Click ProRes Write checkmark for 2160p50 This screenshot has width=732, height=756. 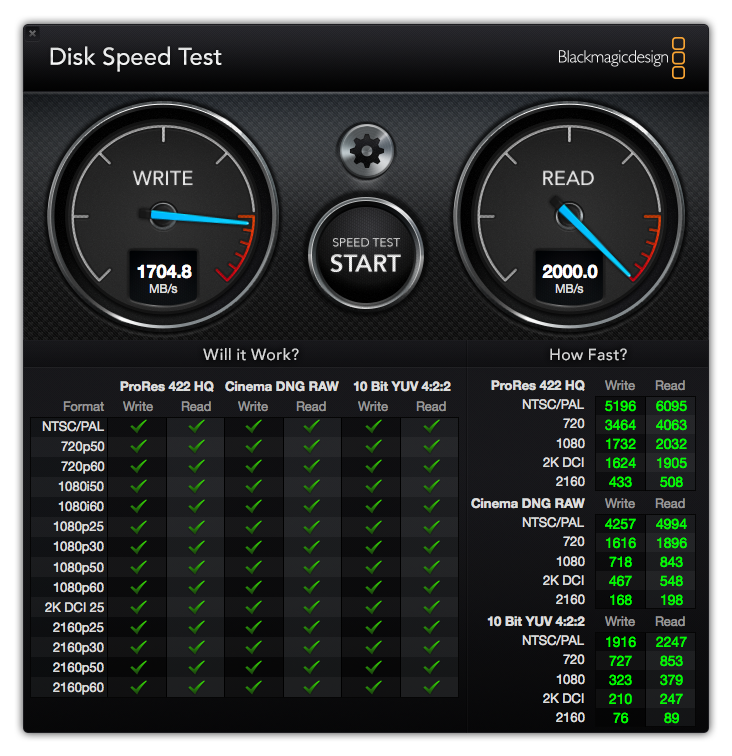tap(138, 667)
